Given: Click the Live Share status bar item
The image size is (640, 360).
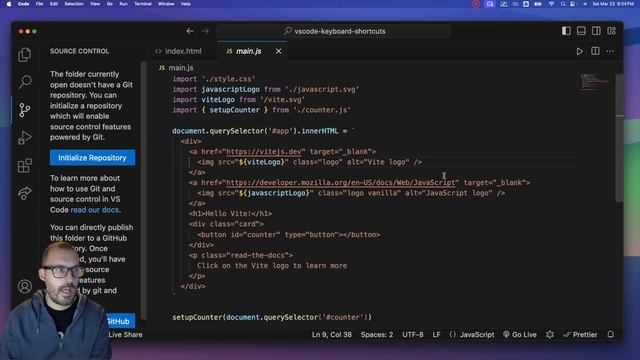Looking at the screenshot, I should [125, 335].
